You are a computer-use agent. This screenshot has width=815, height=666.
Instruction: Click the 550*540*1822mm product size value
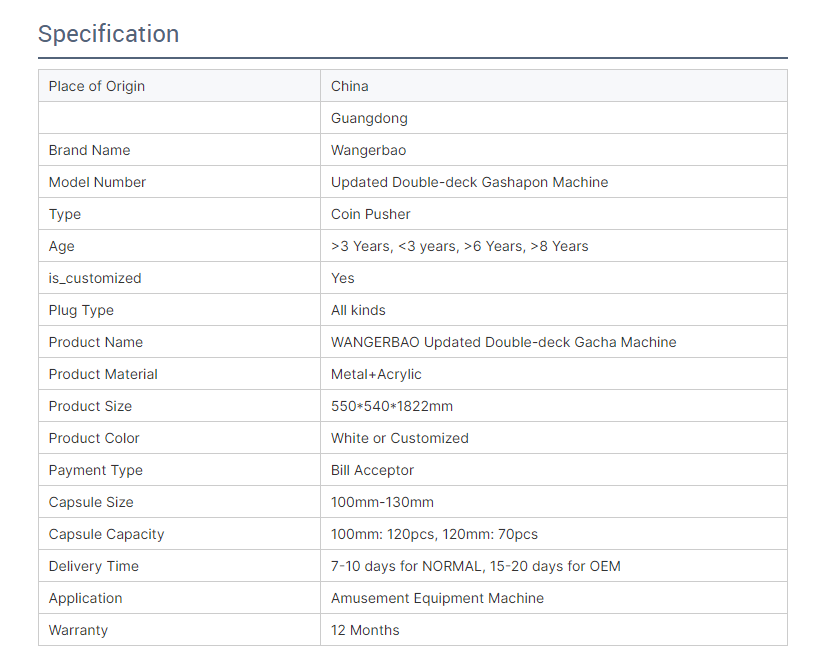click(x=392, y=407)
